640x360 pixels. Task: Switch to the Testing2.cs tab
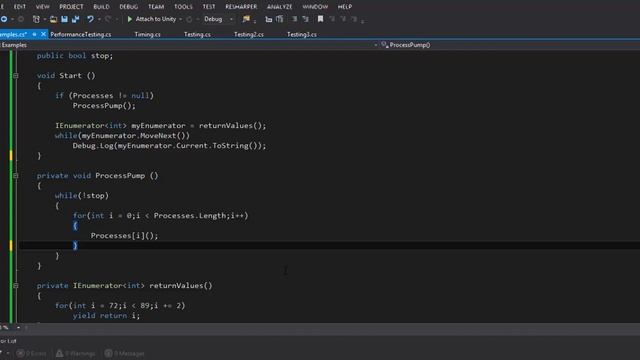point(249,35)
